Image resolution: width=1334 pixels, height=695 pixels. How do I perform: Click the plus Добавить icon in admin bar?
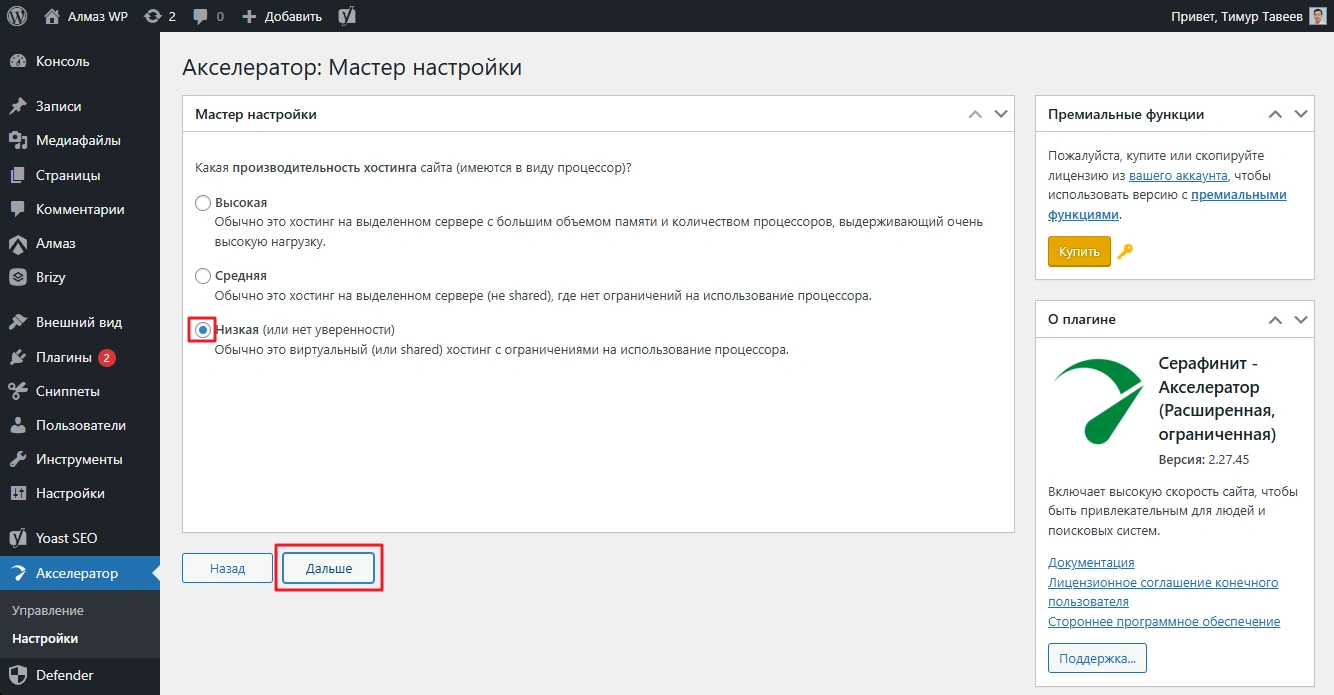(x=250, y=16)
